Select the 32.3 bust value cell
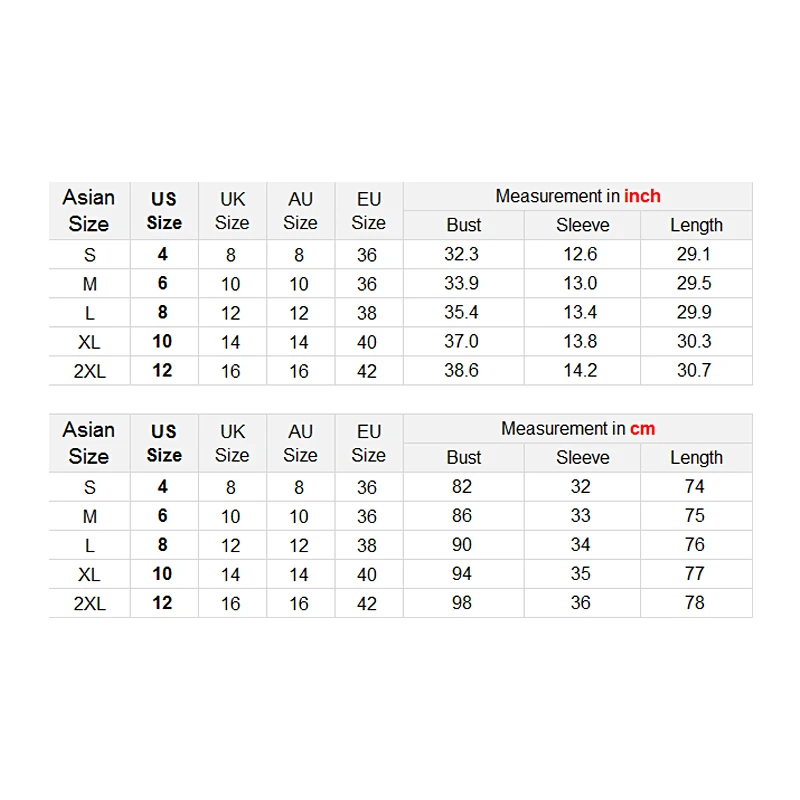Viewport: 800px width, 800px height. [x=462, y=255]
